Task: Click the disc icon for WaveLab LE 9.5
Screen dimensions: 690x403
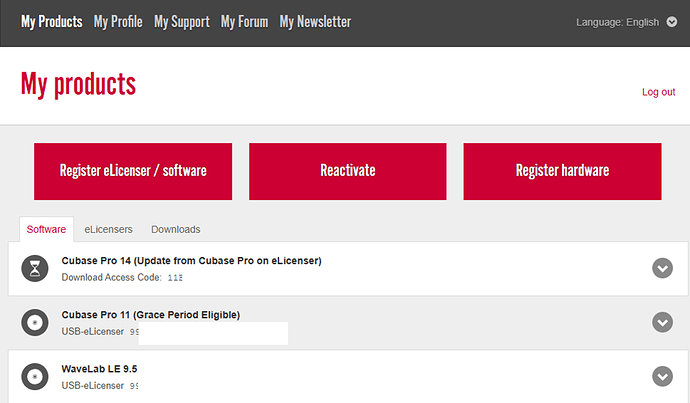Action: (x=35, y=376)
